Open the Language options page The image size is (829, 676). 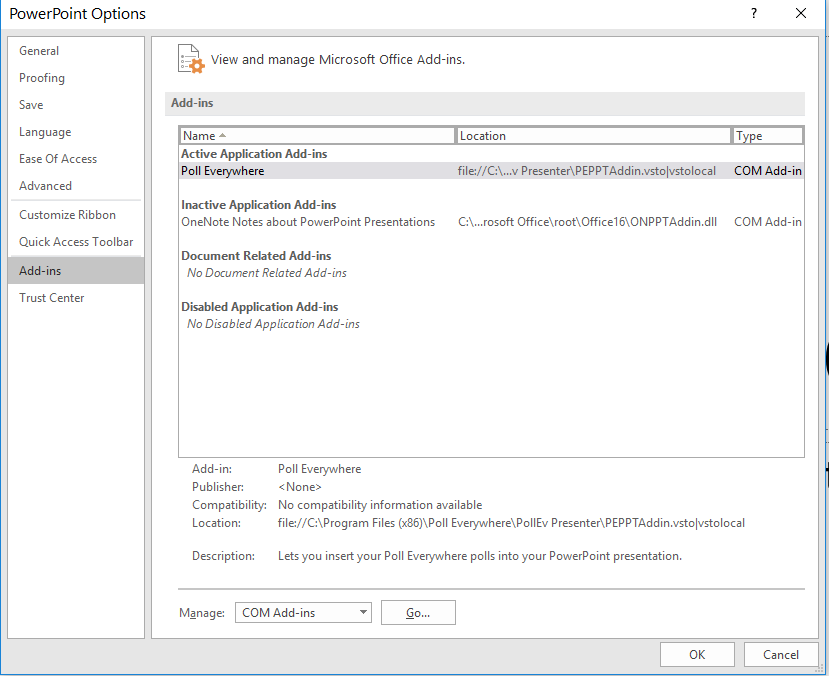click(45, 132)
